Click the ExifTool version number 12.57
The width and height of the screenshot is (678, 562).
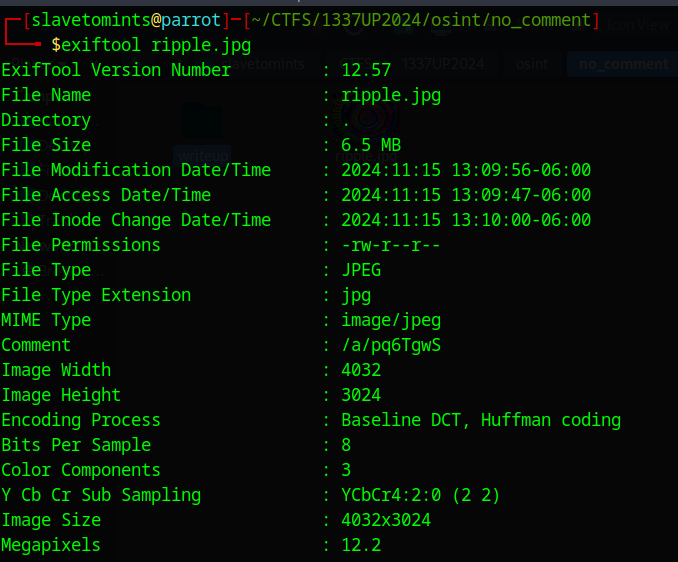pyautogui.click(x=366, y=70)
